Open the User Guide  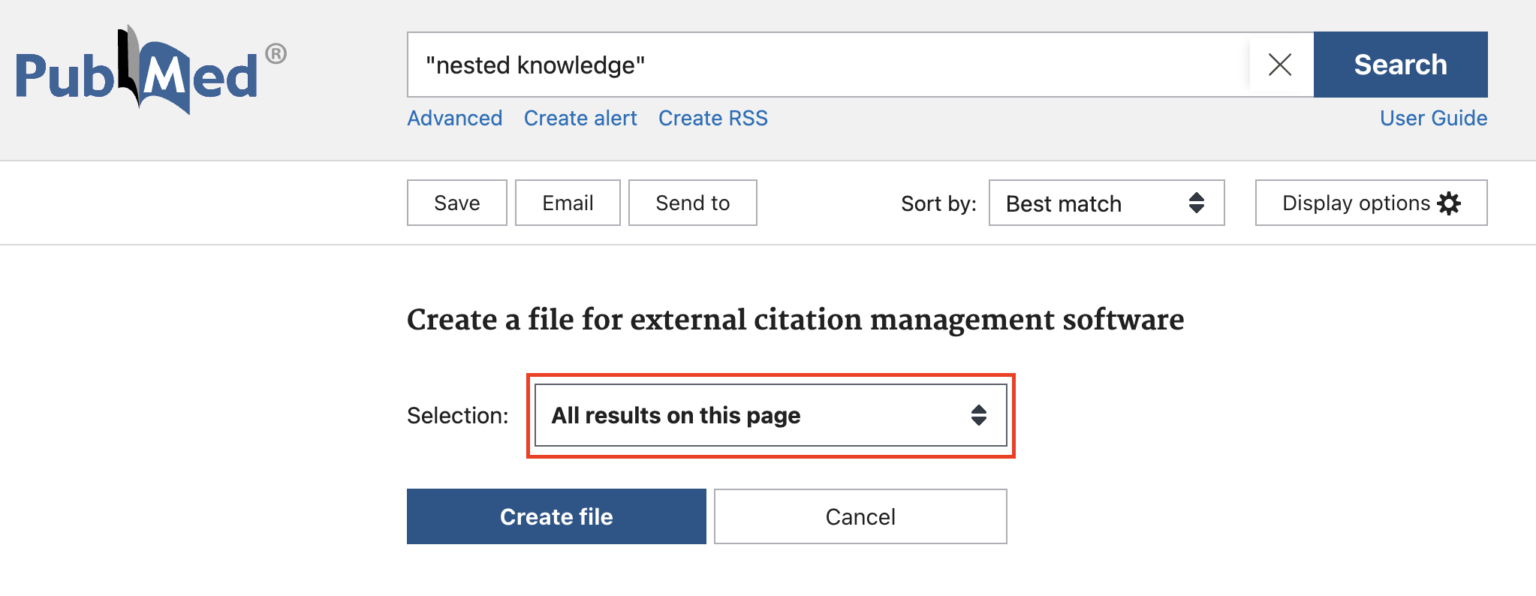tap(1433, 118)
